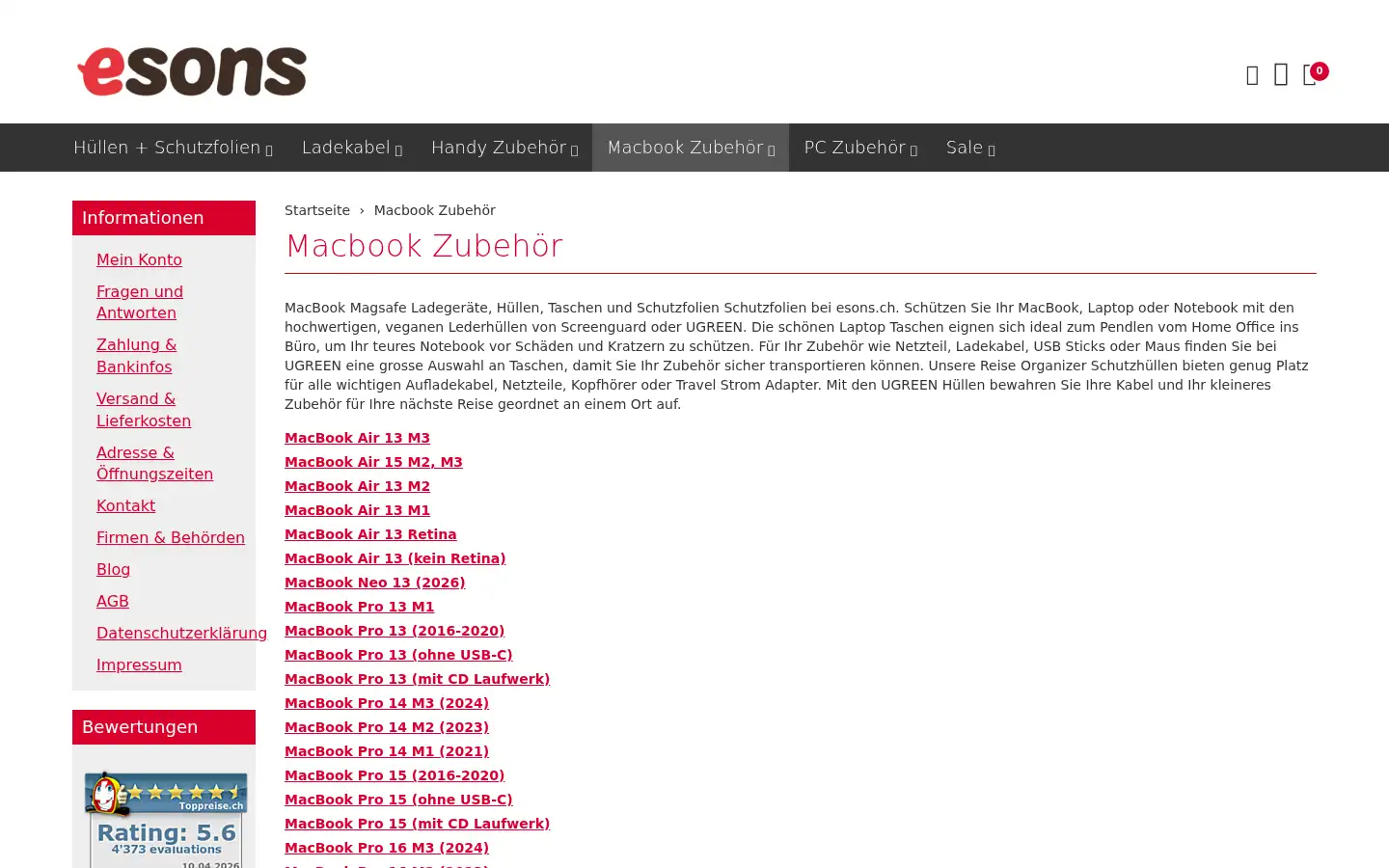This screenshot has height=868, width=1389.
Task: Open MacBook Pro 14 M2 (2023) category
Action: point(387,727)
